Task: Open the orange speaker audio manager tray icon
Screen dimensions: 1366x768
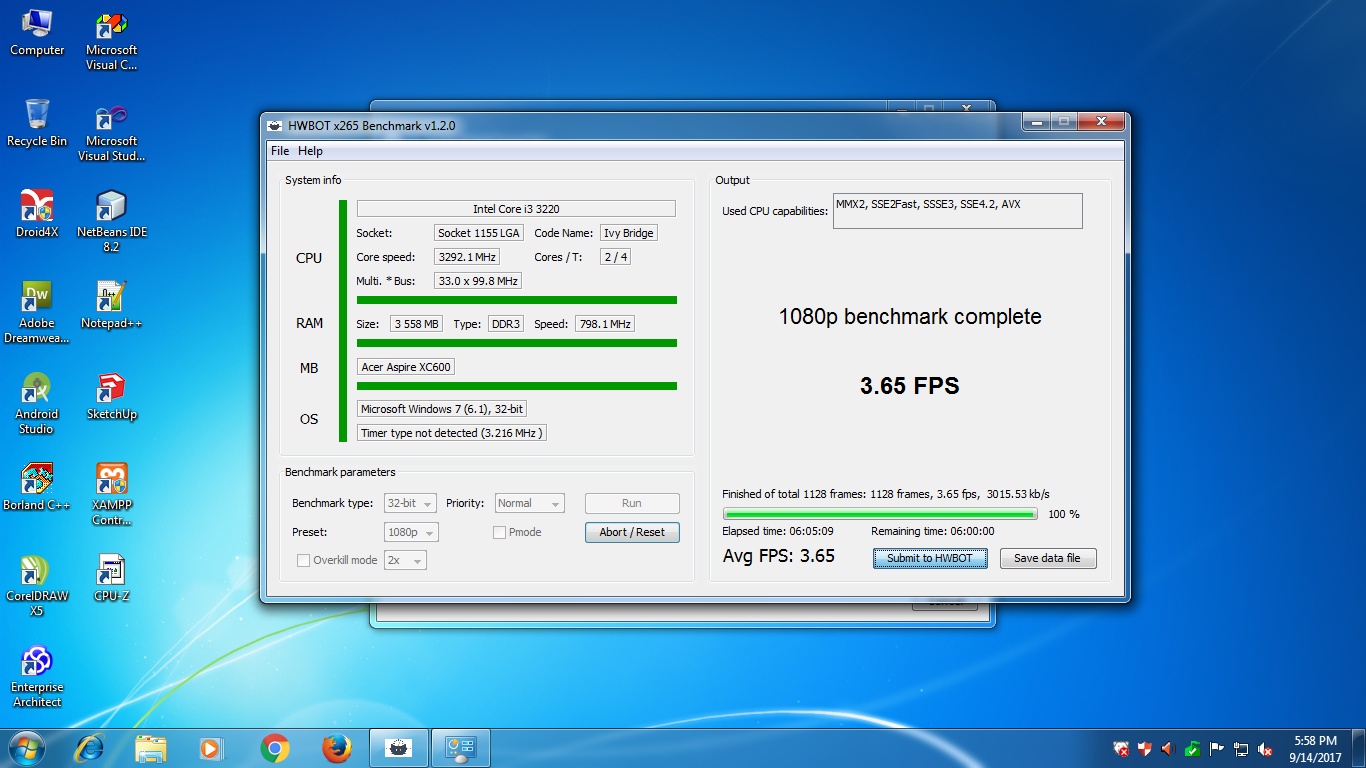Action: point(1169,749)
